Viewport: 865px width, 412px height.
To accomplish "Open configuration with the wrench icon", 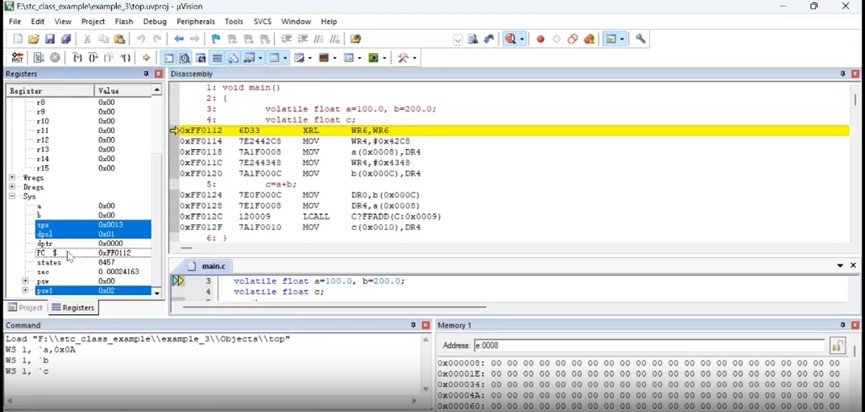I will pos(641,39).
